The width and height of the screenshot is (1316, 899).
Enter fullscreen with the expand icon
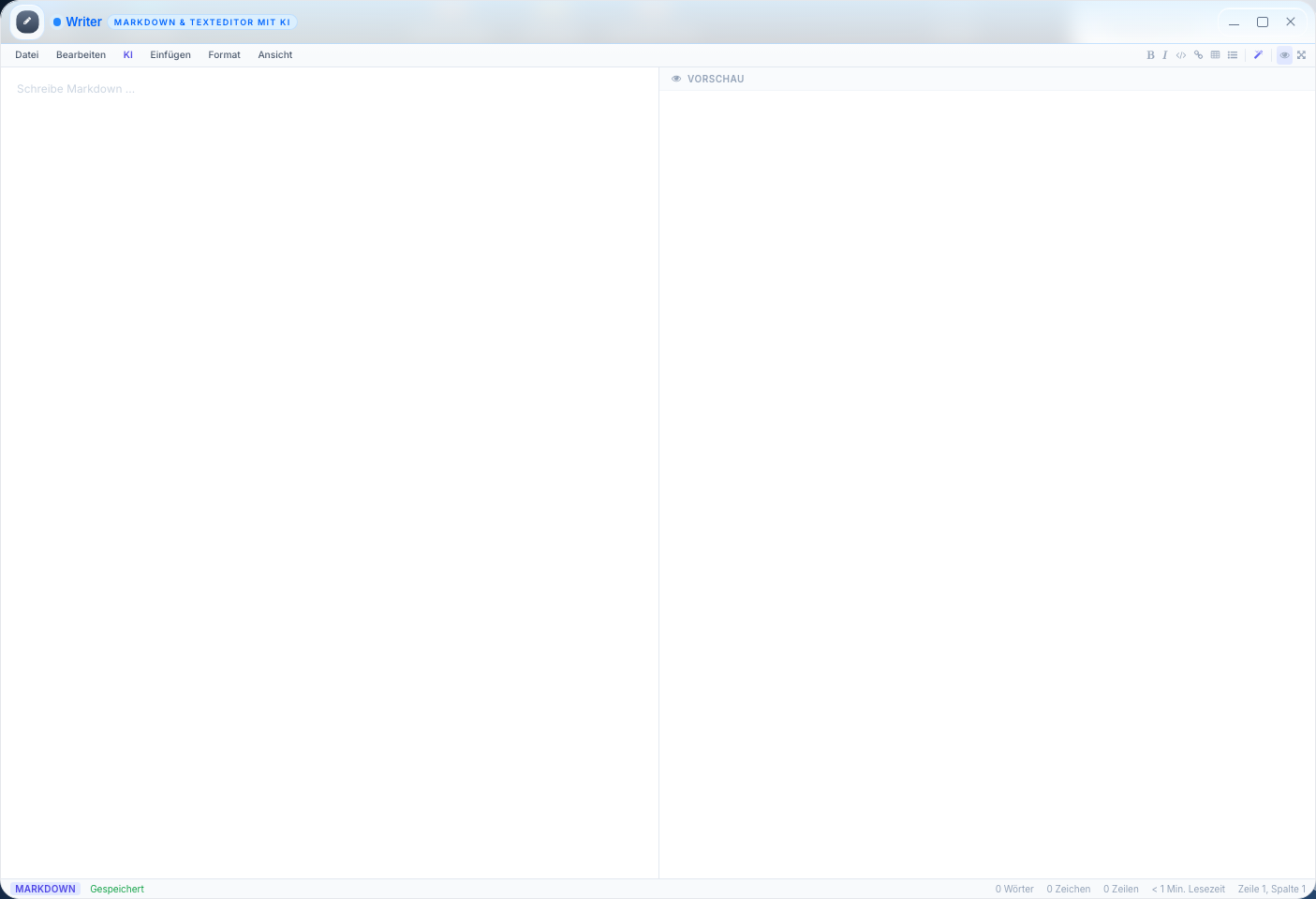tap(1301, 54)
